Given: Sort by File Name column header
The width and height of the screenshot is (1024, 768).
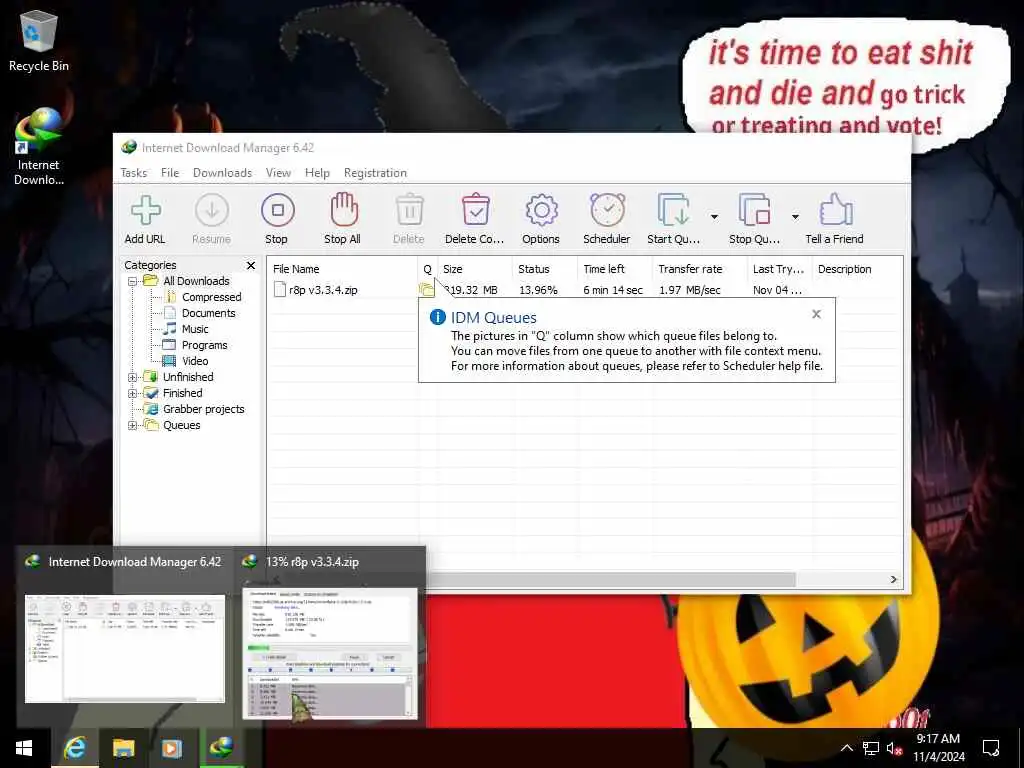Looking at the screenshot, I should tap(342, 269).
